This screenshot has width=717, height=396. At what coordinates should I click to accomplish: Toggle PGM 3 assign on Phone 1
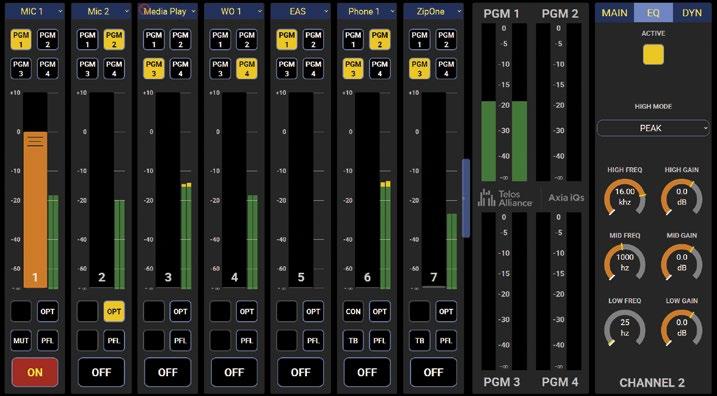tap(353, 69)
